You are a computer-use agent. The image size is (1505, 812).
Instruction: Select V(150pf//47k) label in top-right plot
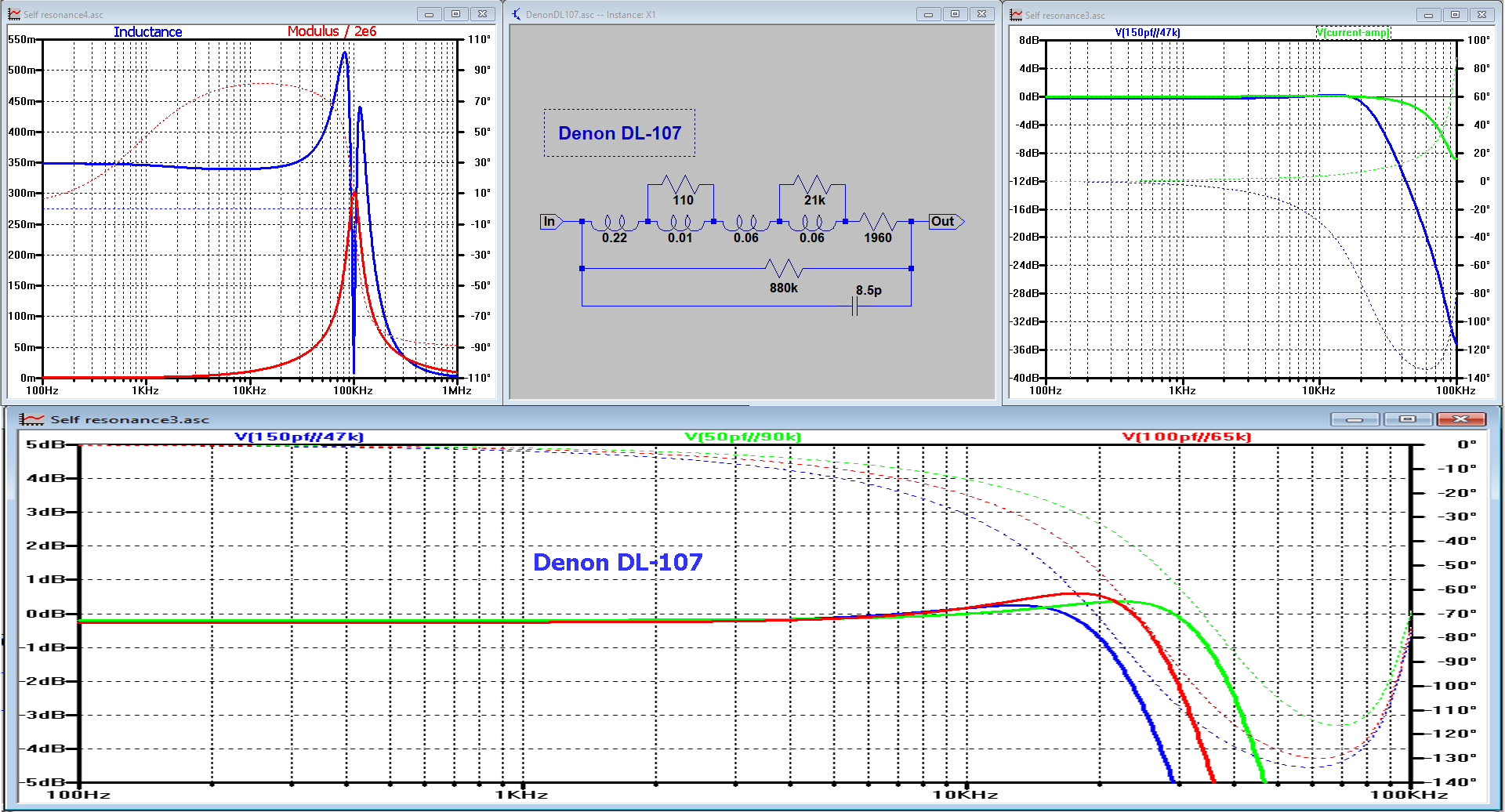[1148, 32]
